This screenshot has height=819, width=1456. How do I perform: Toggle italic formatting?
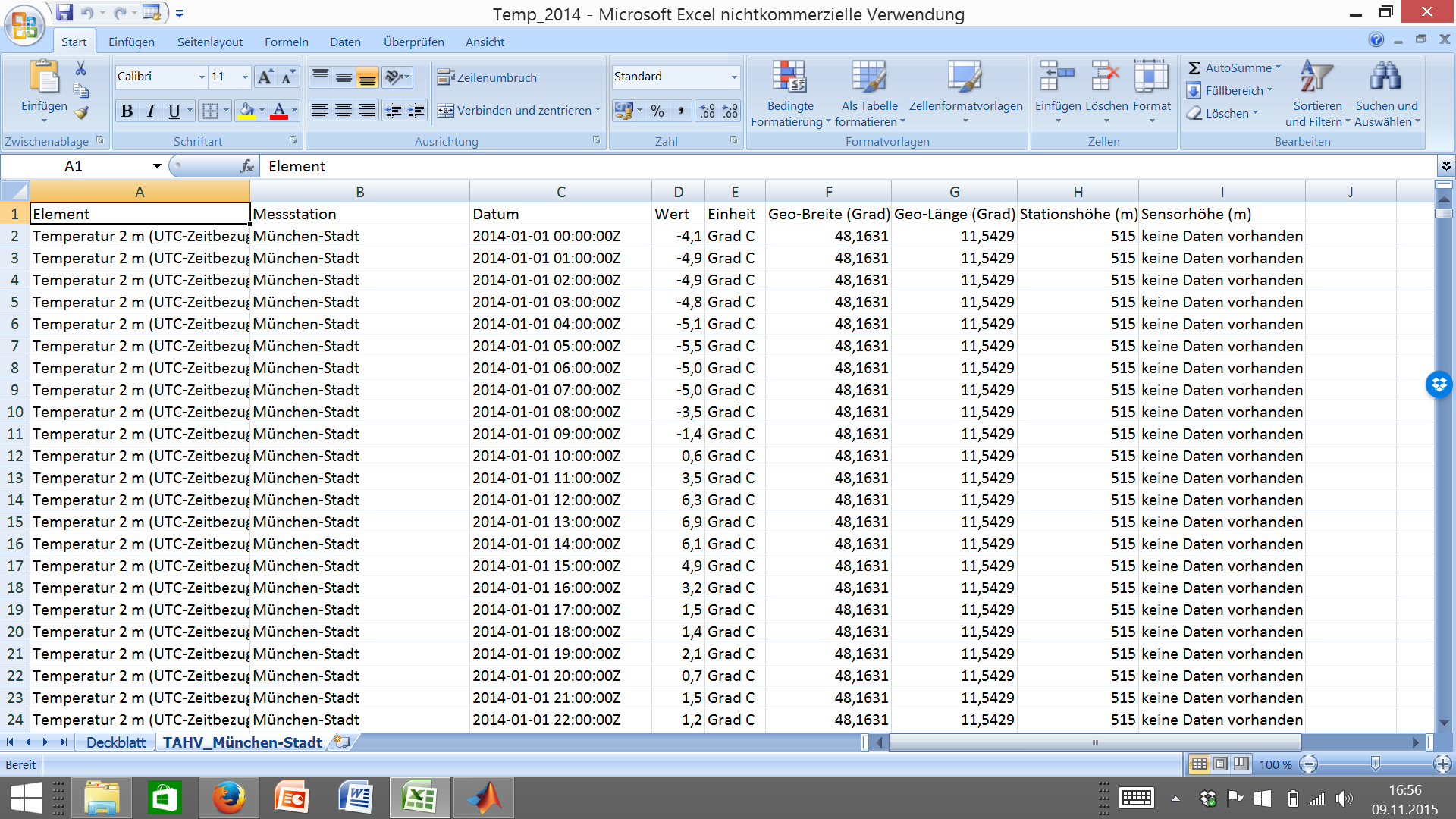(150, 111)
